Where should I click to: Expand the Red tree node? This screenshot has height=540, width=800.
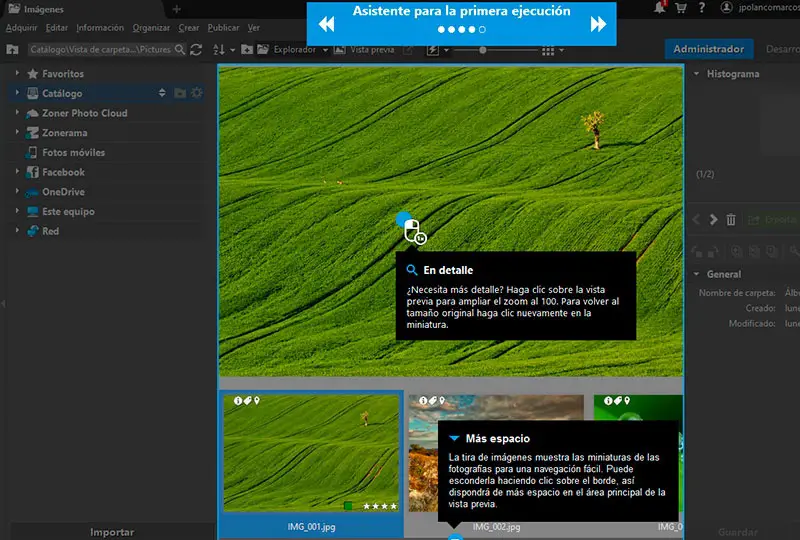[x=17, y=230]
